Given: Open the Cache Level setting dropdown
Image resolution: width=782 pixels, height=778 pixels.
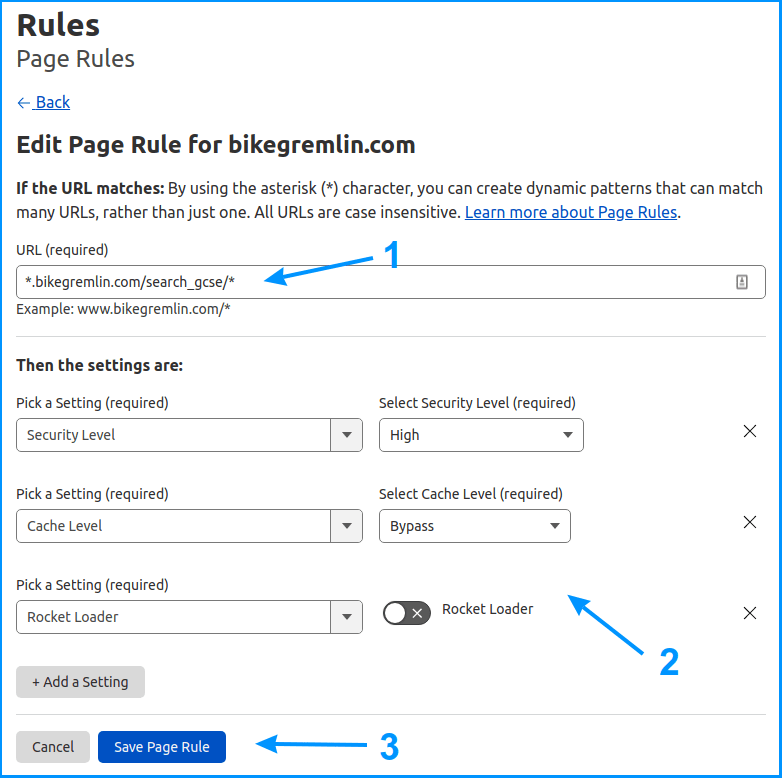Looking at the screenshot, I should click(189, 526).
